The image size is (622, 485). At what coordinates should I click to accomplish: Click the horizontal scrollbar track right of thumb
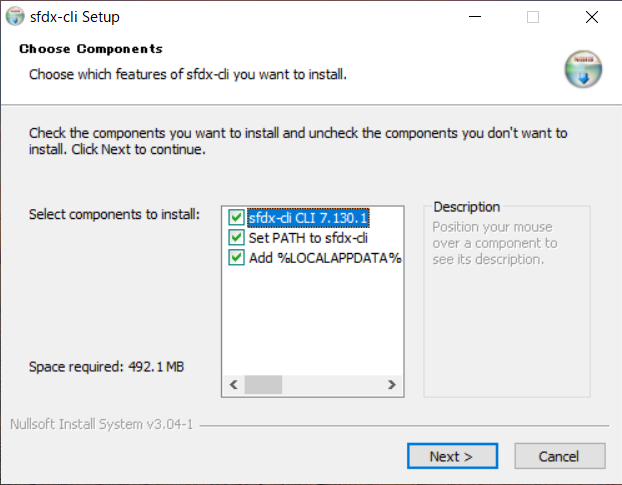tap(332, 384)
